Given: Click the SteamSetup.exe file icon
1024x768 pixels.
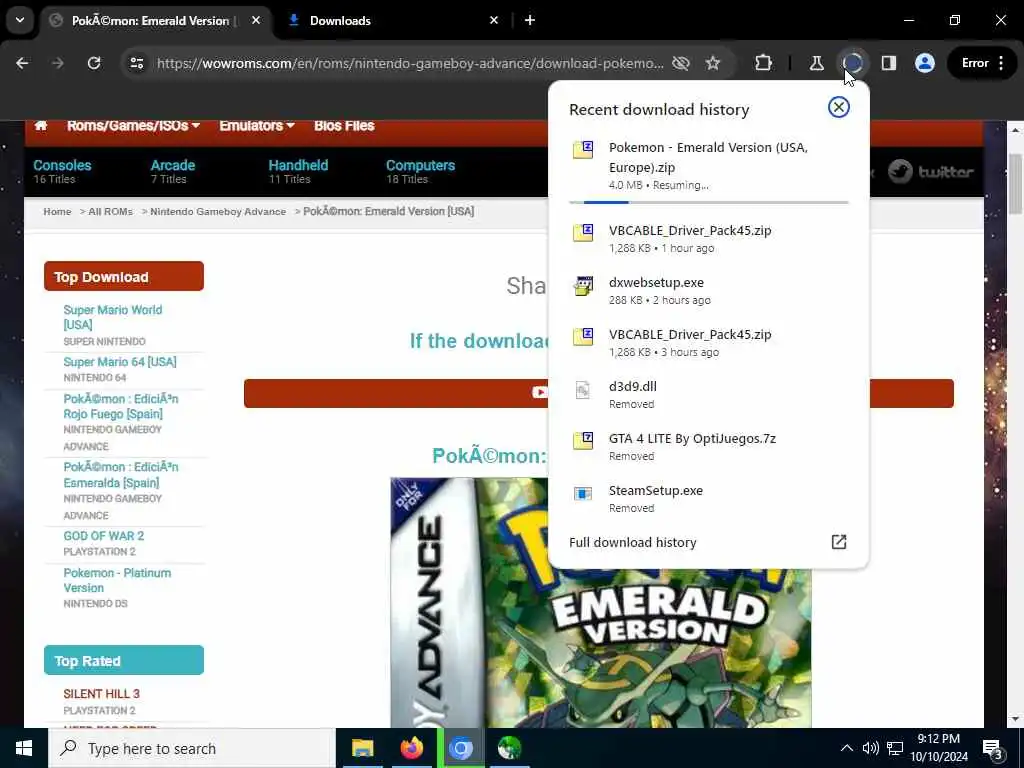Looking at the screenshot, I should tap(583, 493).
